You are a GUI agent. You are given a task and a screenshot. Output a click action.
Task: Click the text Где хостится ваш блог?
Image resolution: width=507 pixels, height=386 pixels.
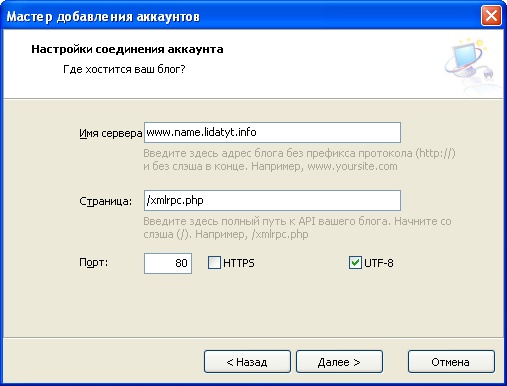click(124, 69)
